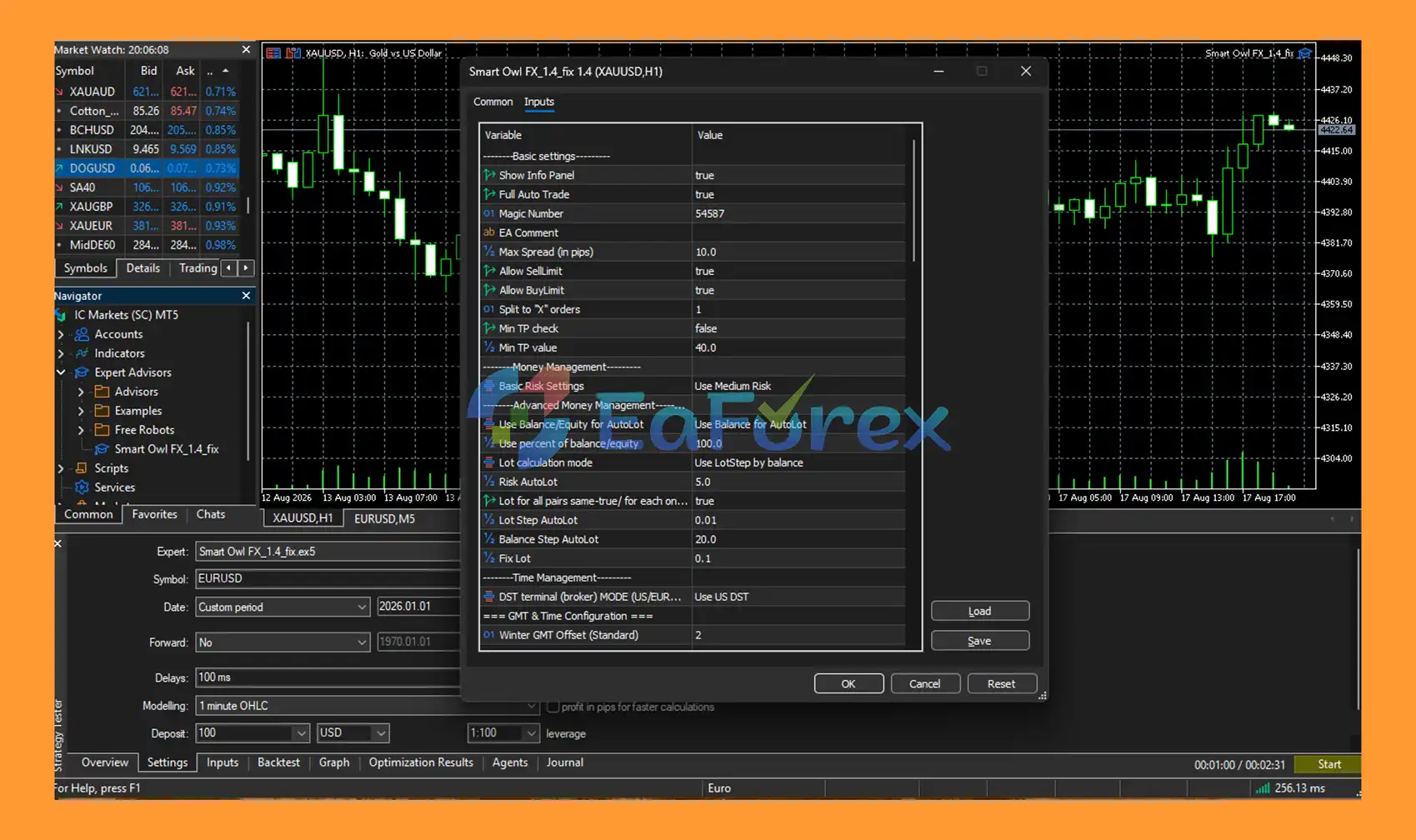This screenshot has height=840, width=1416.
Task: Close the Navigator panel
Action: pos(246,296)
